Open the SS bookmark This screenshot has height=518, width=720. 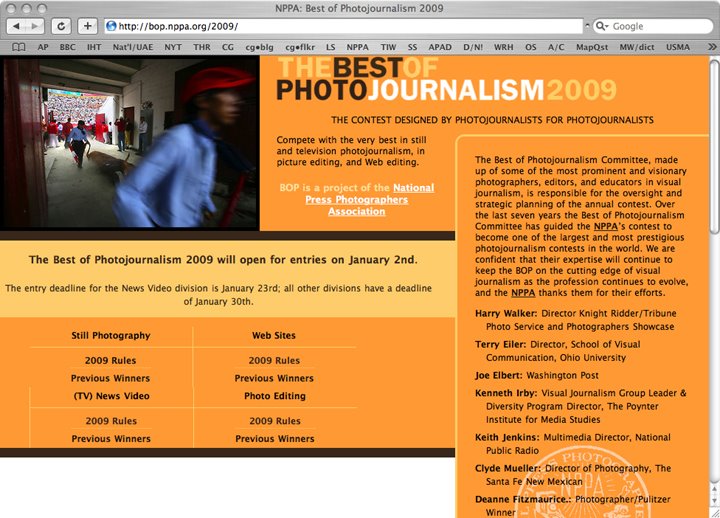[x=412, y=47]
